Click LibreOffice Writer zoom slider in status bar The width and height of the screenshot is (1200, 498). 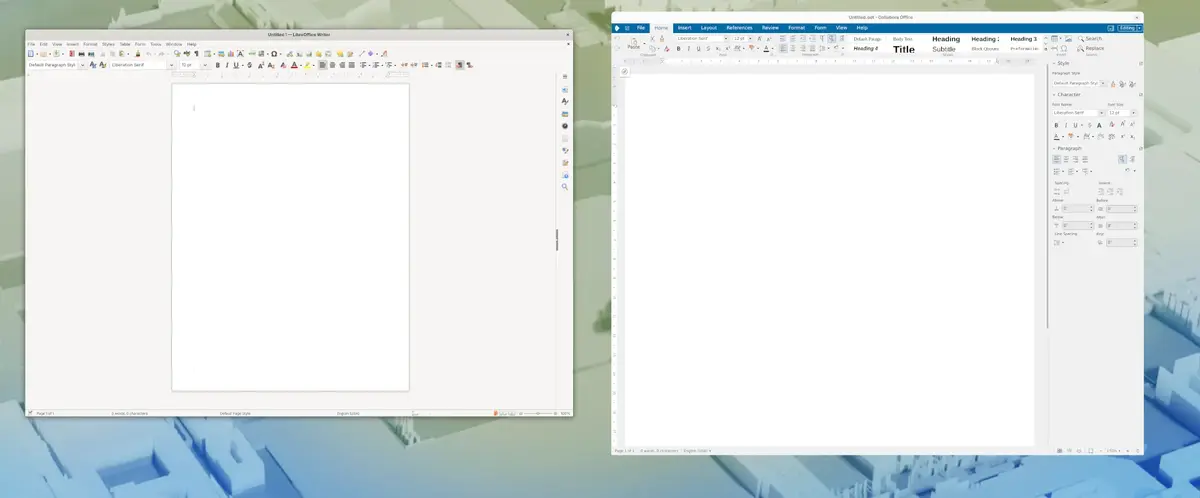[539, 413]
